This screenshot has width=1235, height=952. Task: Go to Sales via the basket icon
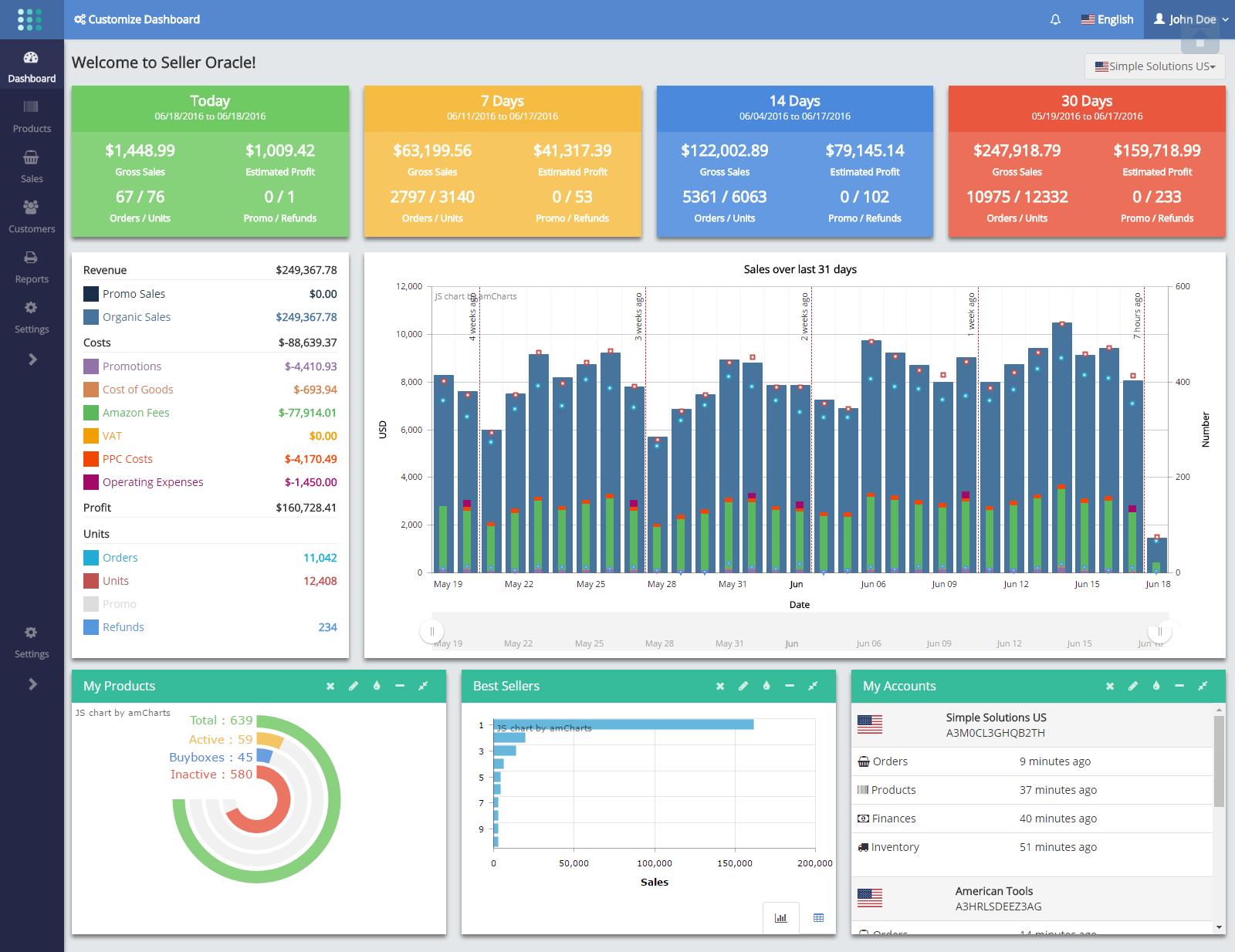(x=32, y=166)
